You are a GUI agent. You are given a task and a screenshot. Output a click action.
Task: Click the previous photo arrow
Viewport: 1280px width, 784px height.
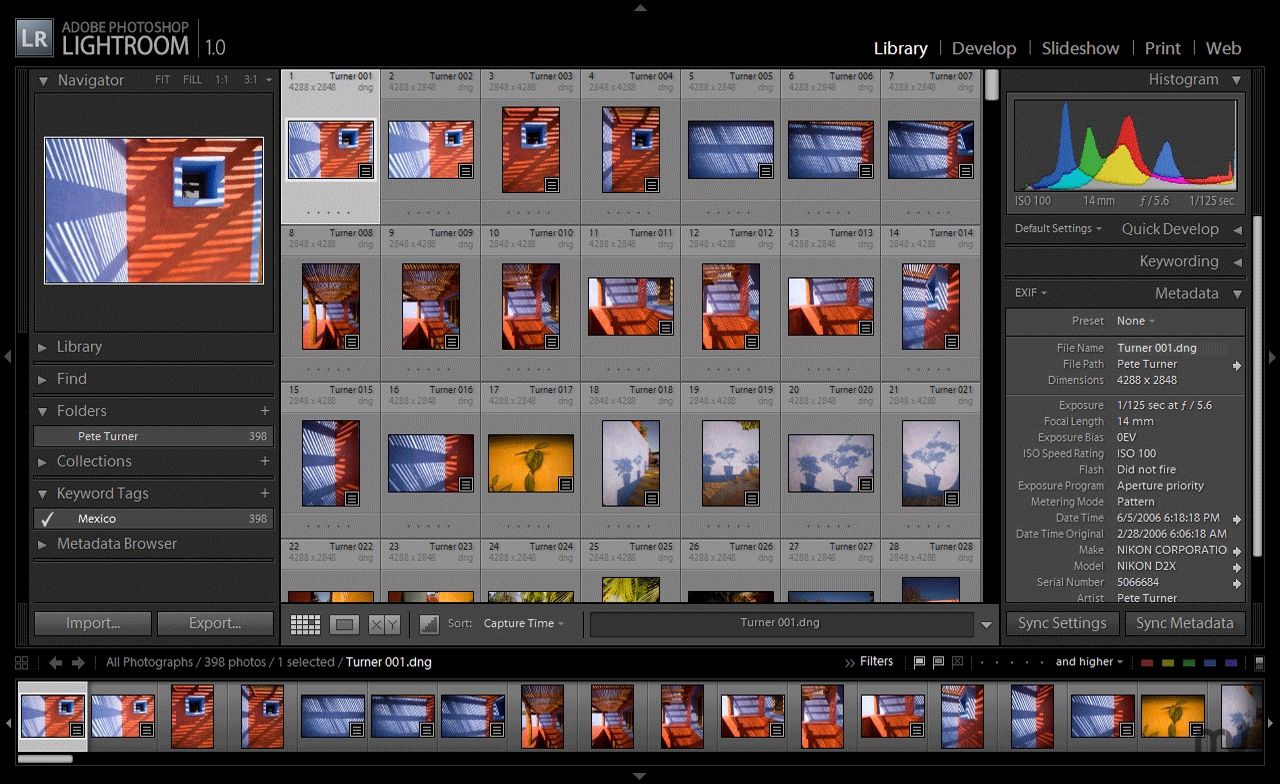tap(55, 662)
